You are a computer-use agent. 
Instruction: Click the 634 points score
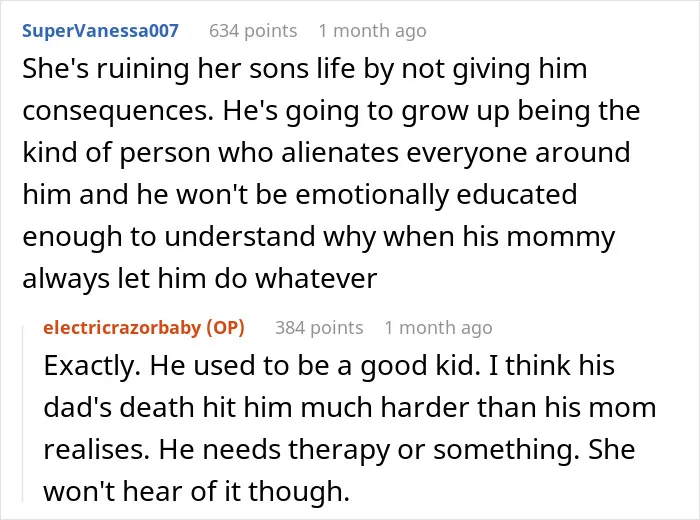pos(253,31)
